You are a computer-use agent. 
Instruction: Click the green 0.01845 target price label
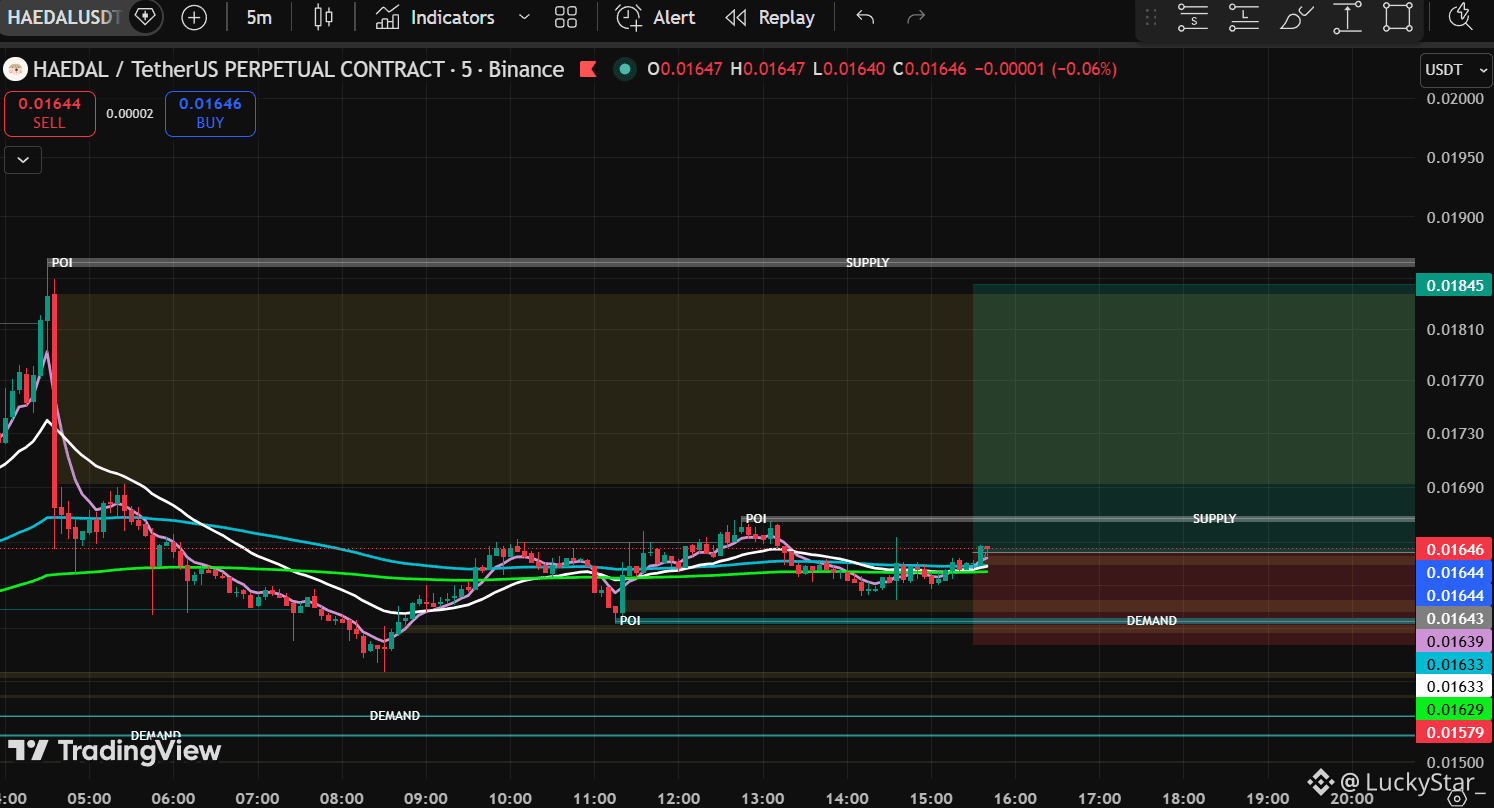click(1455, 287)
